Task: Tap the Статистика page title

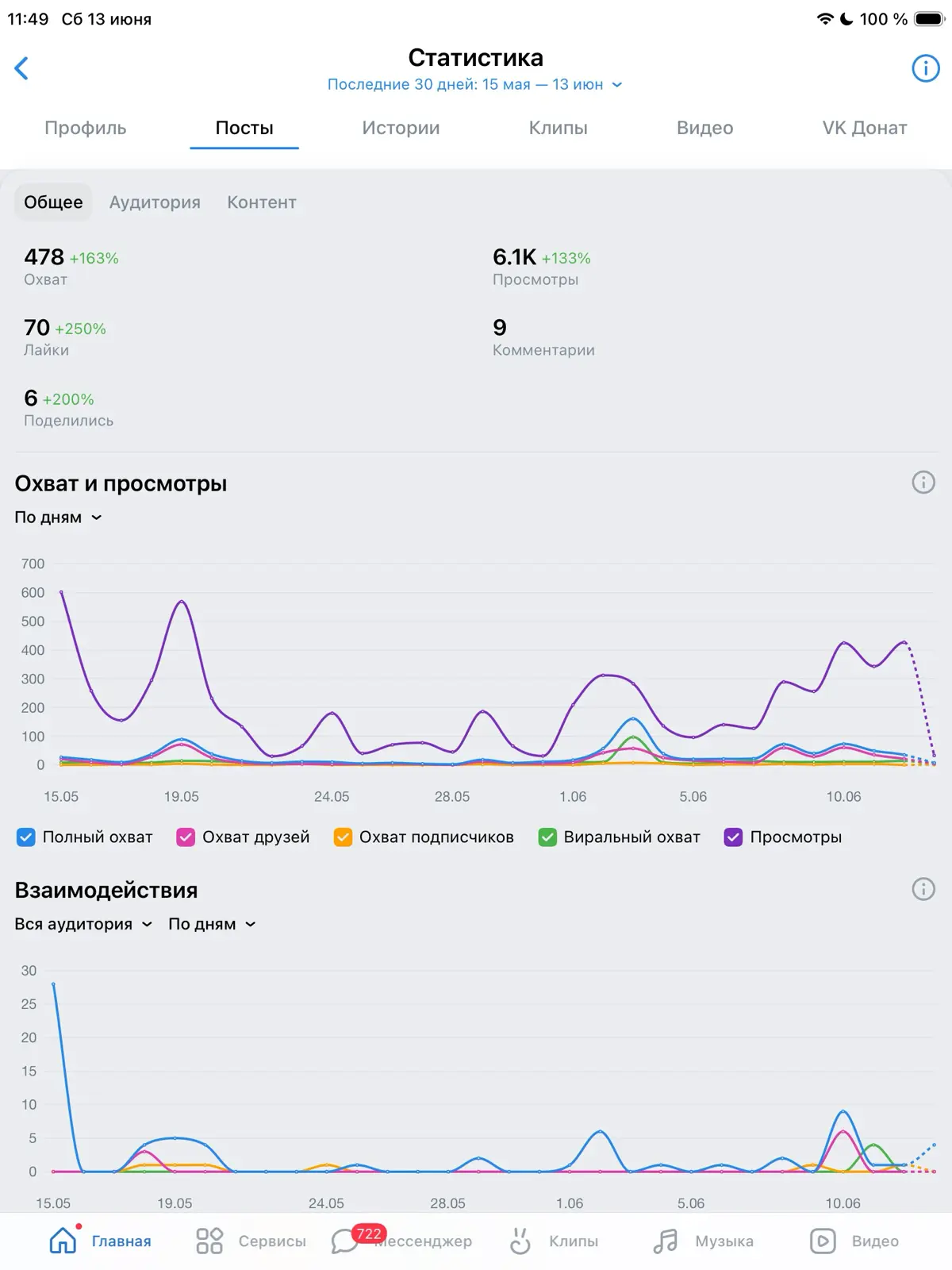Action: coord(475,57)
